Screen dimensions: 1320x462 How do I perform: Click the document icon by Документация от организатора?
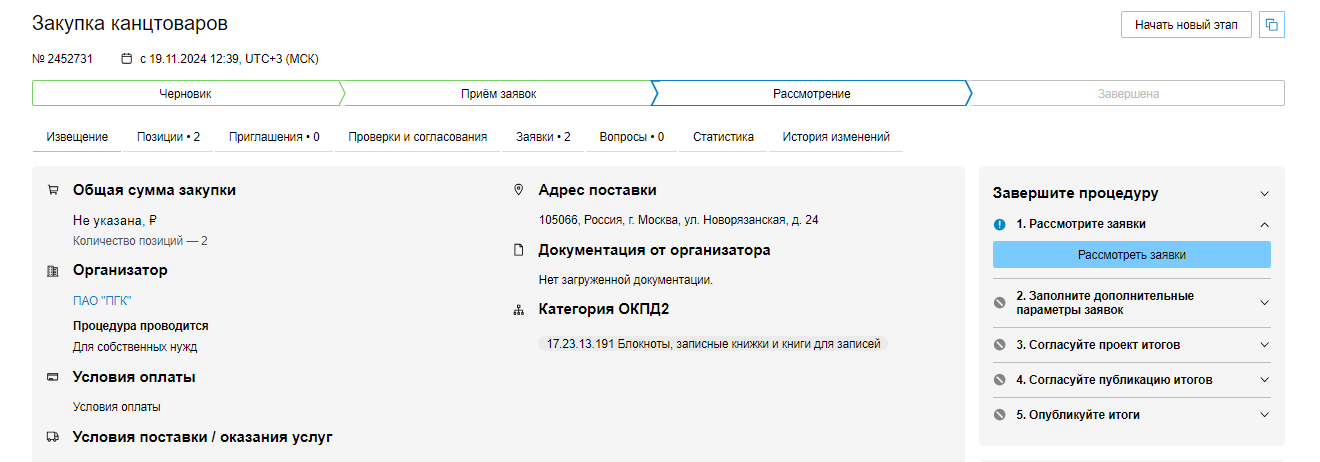point(518,250)
